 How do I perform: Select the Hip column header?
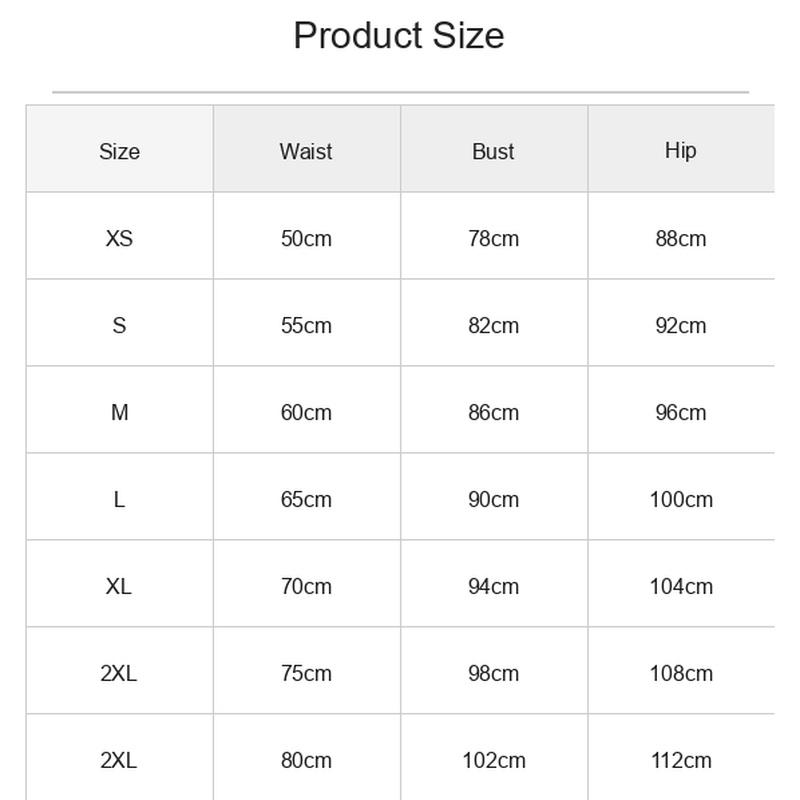coord(681,151)
